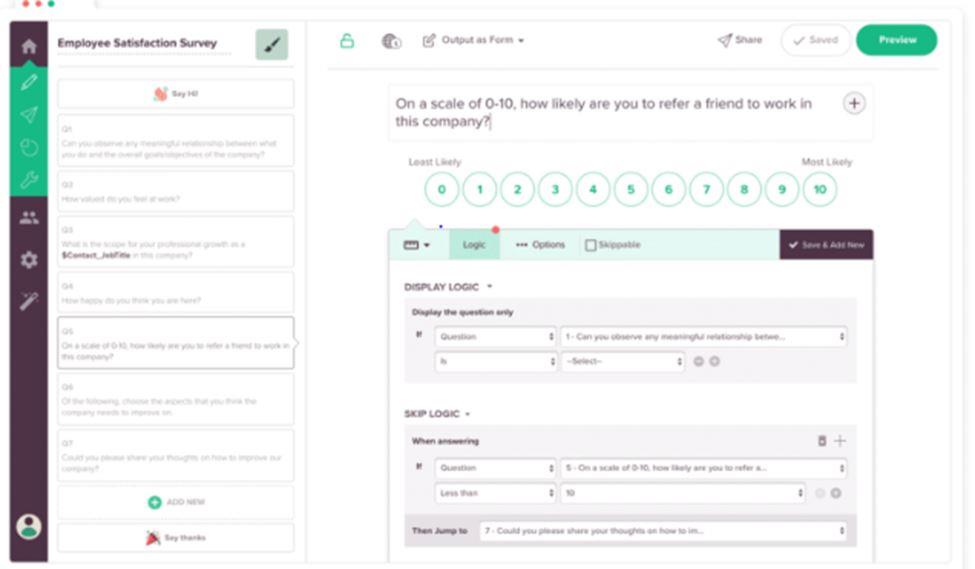Click the paper plane distribute icon

[x=29, y=115]
